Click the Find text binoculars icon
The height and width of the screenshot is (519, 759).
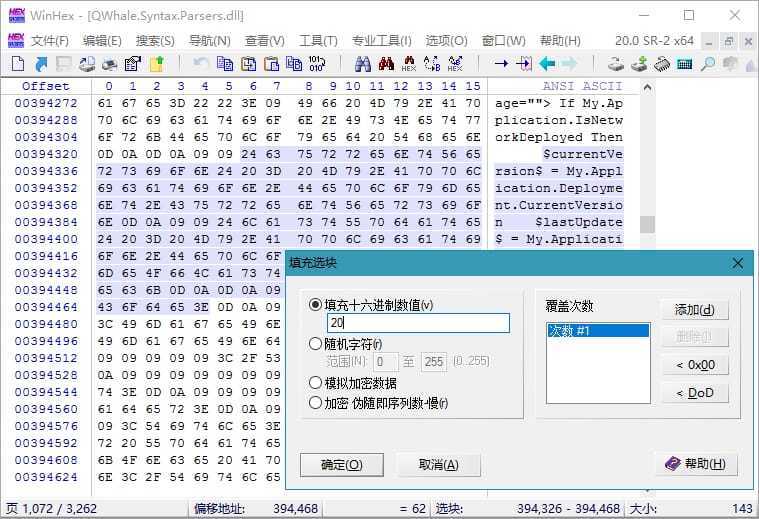pyautogui.click(x=363, y=63)
